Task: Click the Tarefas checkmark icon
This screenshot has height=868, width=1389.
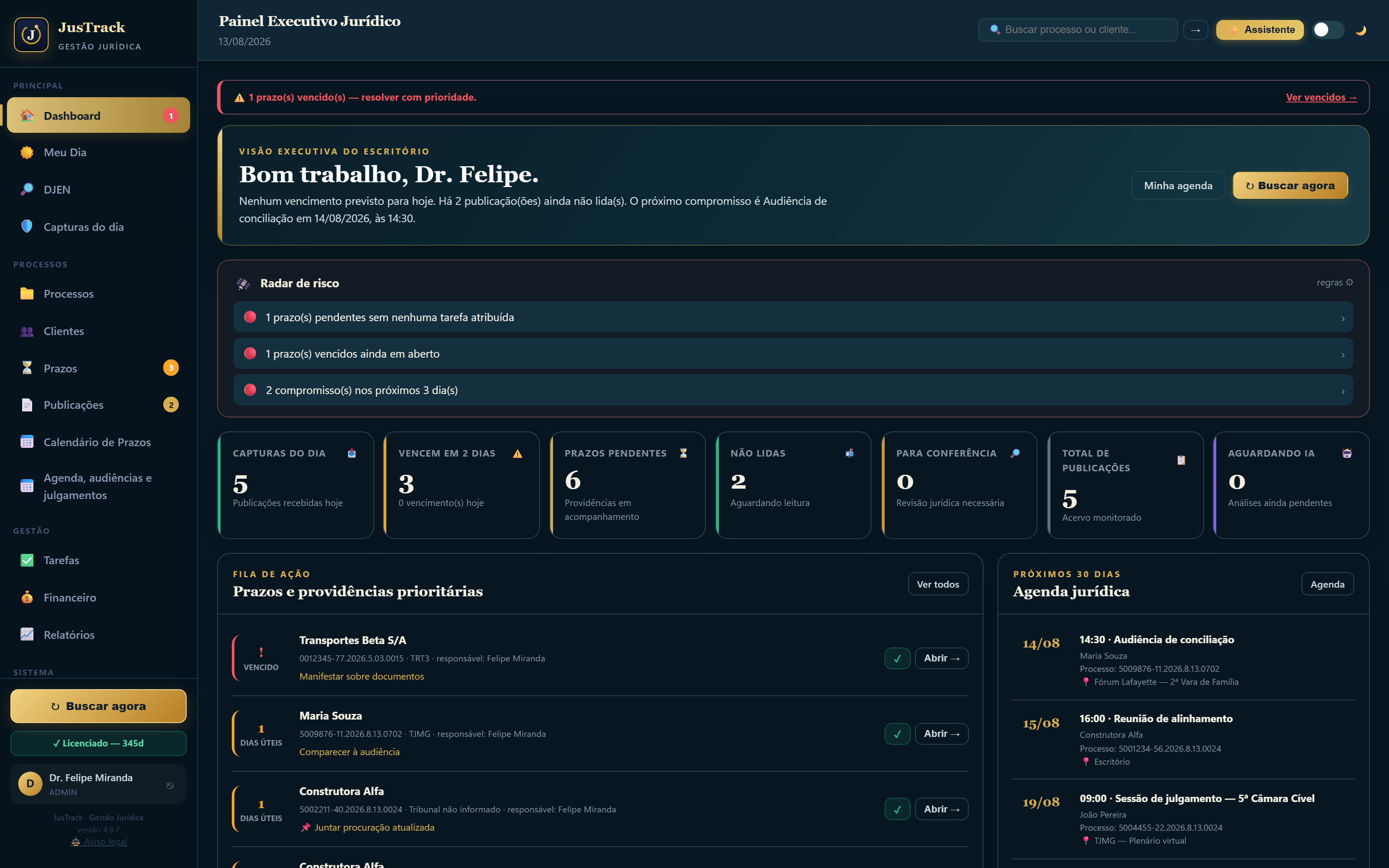Action: pyautogui.click(x=27, y=560)
